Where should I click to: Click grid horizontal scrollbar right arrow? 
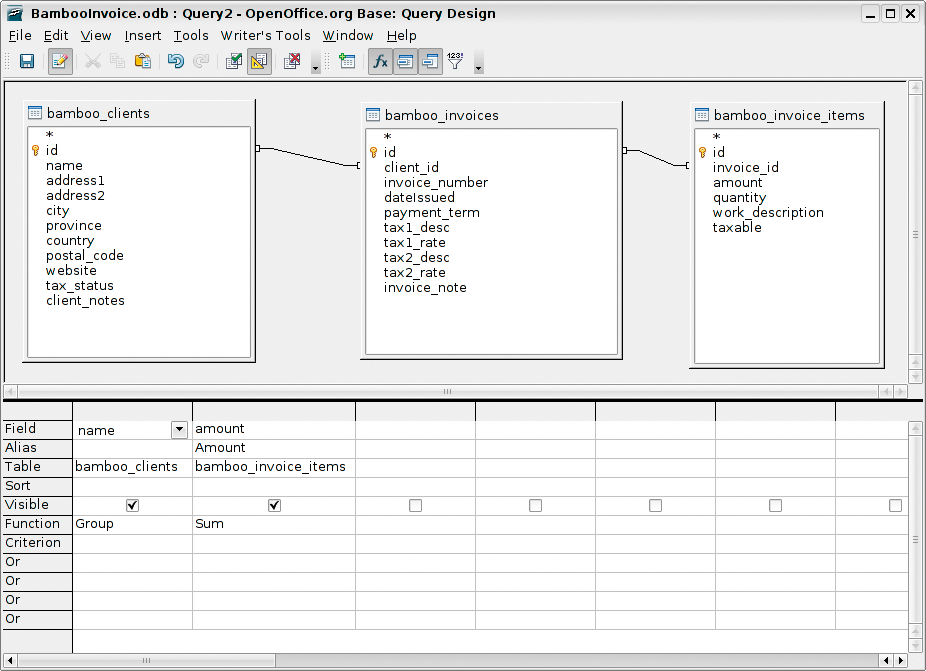pos(901,660)
